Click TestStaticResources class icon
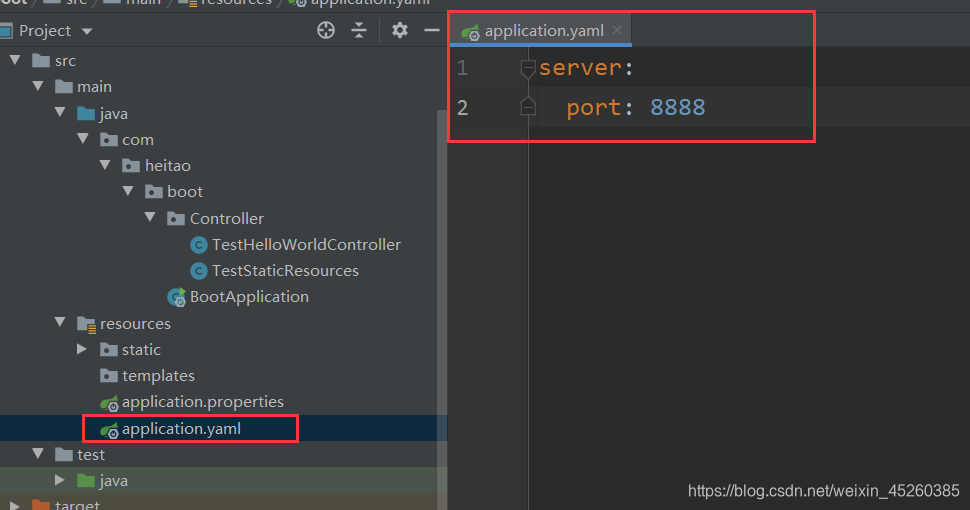 [x=199, y=271]
